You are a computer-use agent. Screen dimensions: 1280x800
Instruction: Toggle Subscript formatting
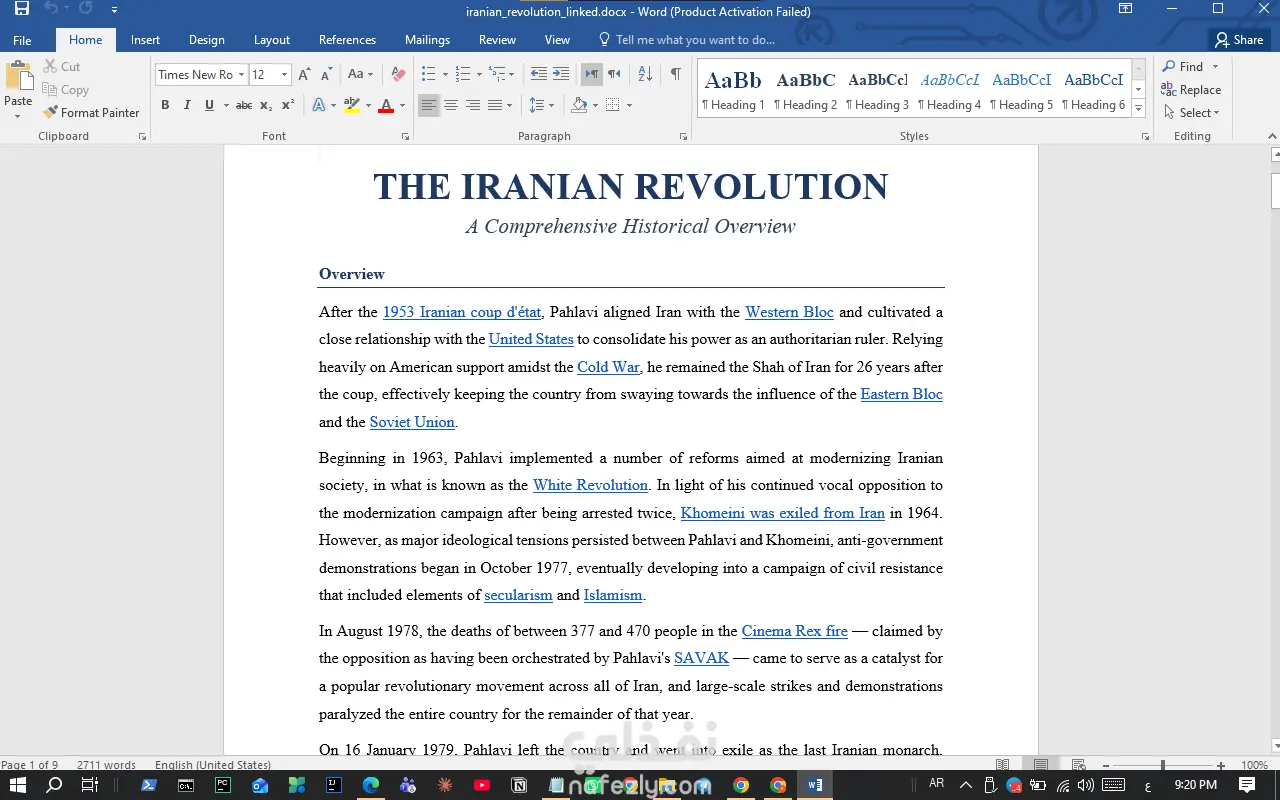coord(266,105)
